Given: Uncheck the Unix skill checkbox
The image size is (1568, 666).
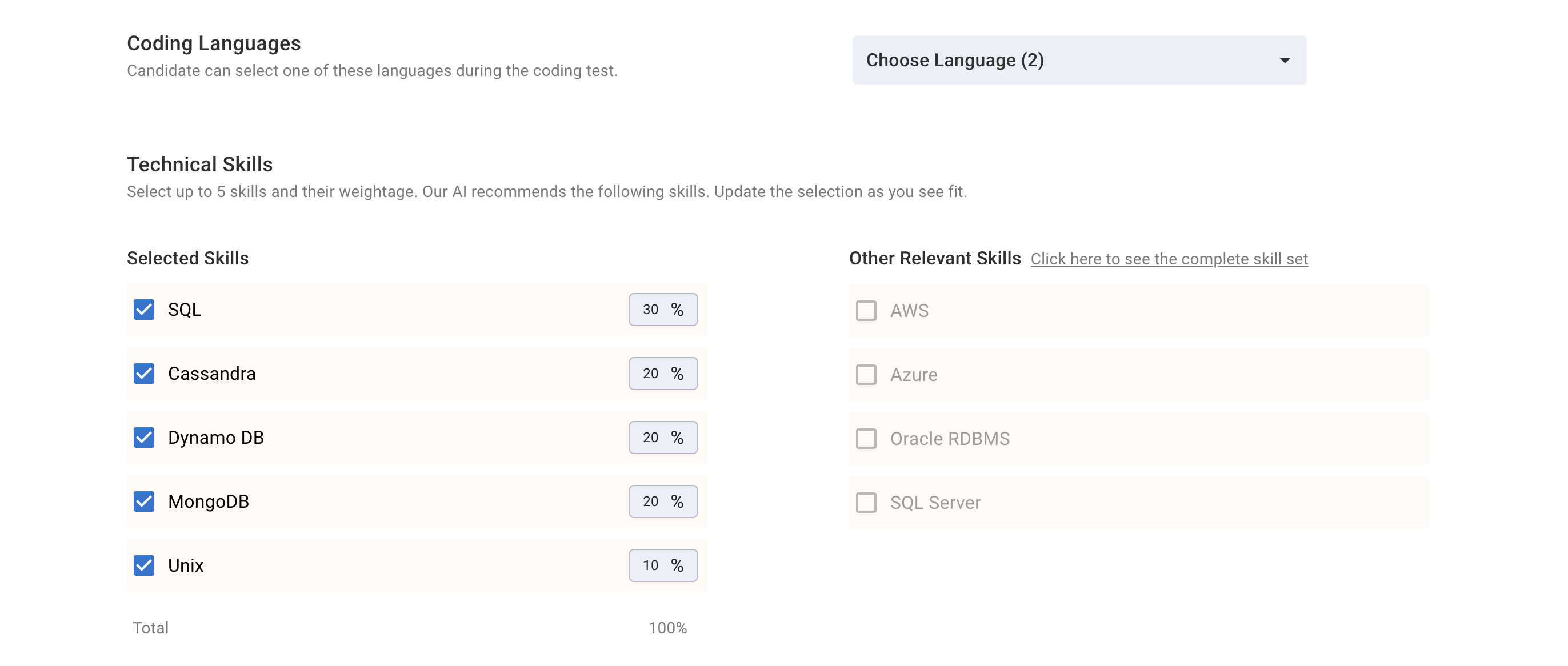Looking at the screenshot, I should coord(143,565).
